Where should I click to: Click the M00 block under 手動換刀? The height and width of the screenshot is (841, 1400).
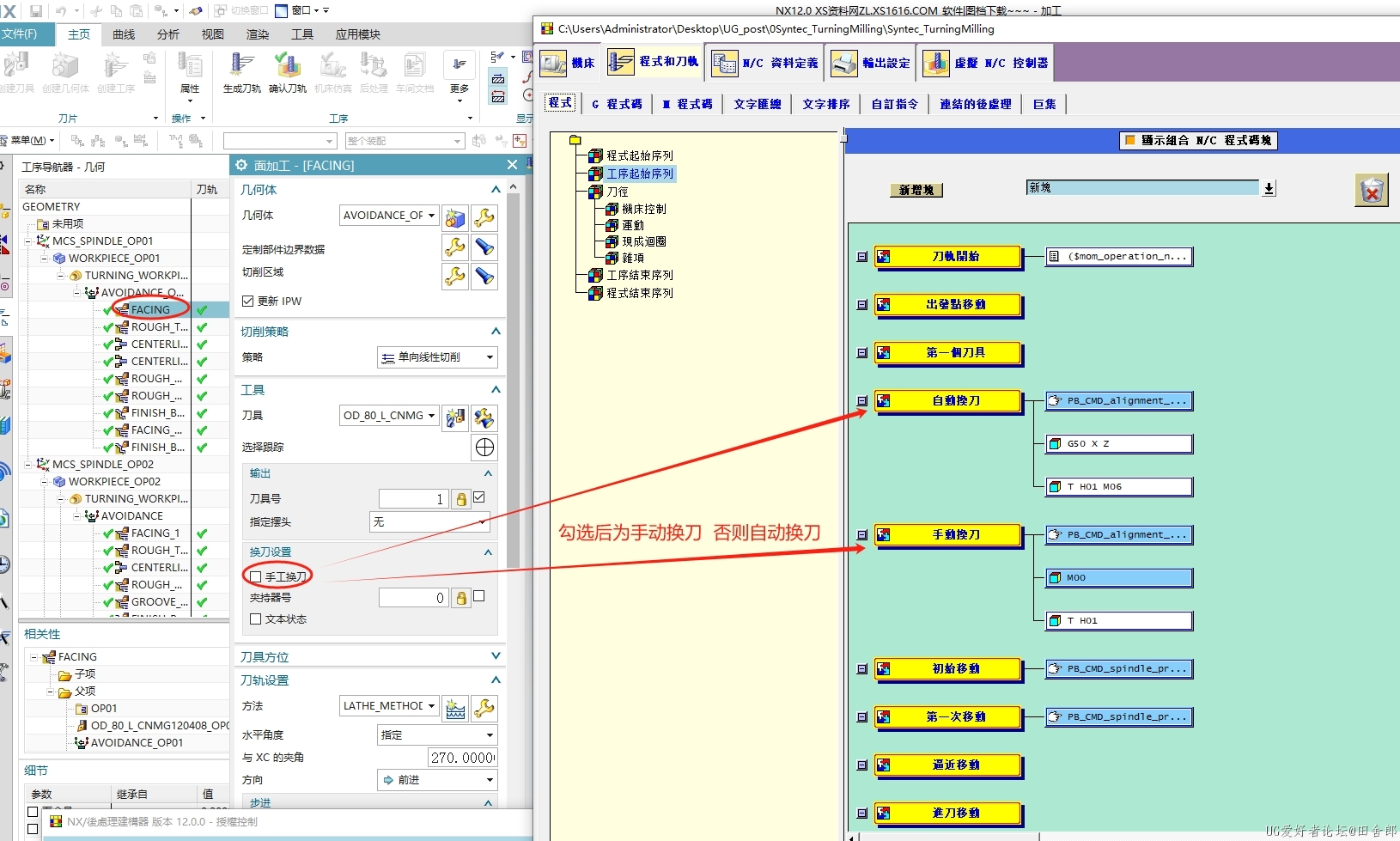click(1120, 578)
